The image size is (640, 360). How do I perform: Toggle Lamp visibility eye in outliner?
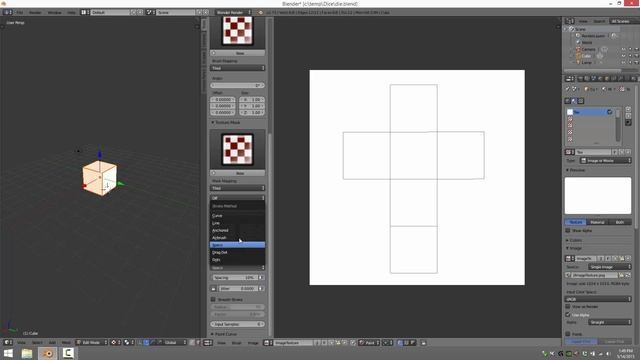coord(623,62)
